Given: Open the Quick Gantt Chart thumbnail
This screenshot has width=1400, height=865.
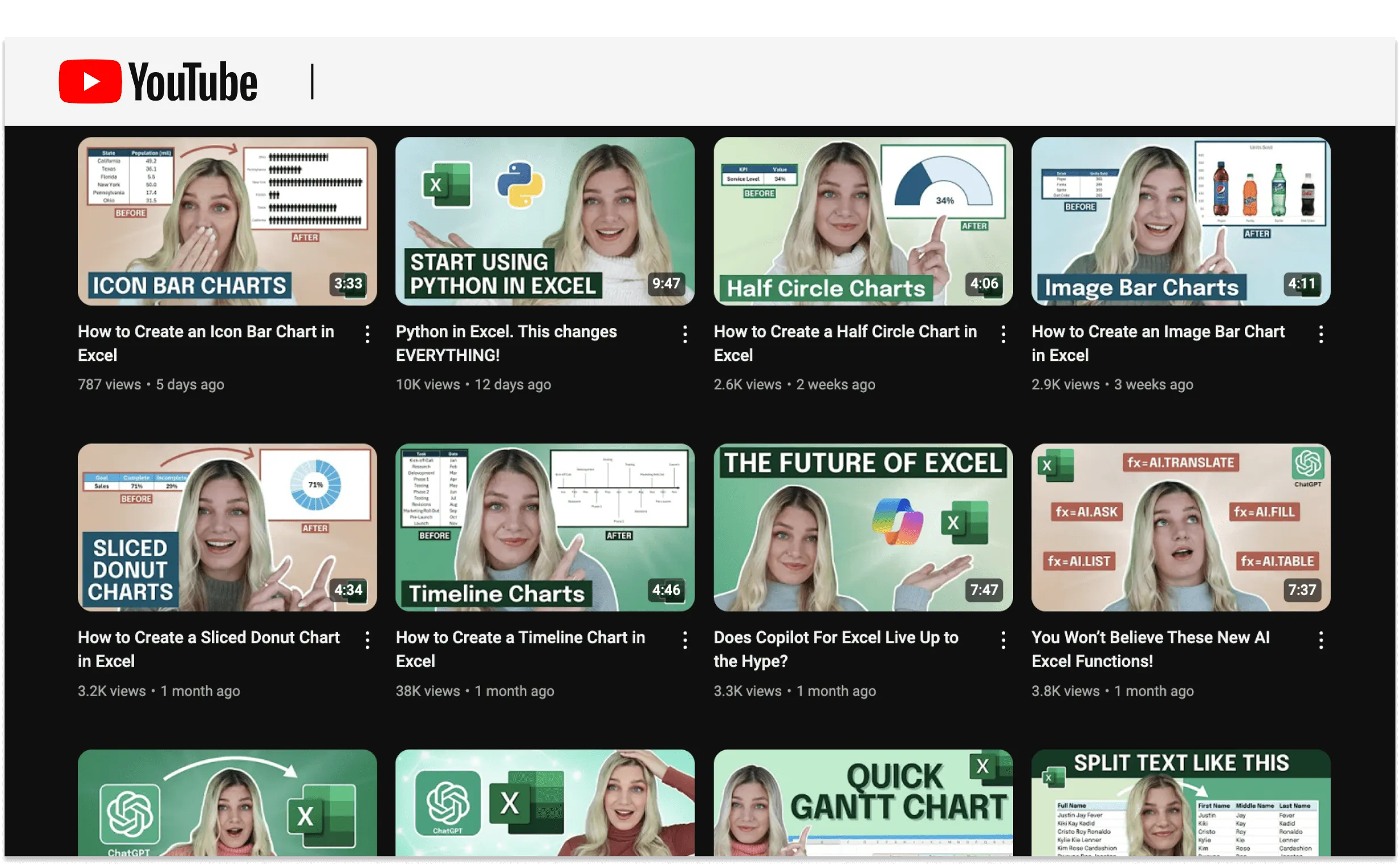Looking at the screenshot, I should tap(864, 802).
